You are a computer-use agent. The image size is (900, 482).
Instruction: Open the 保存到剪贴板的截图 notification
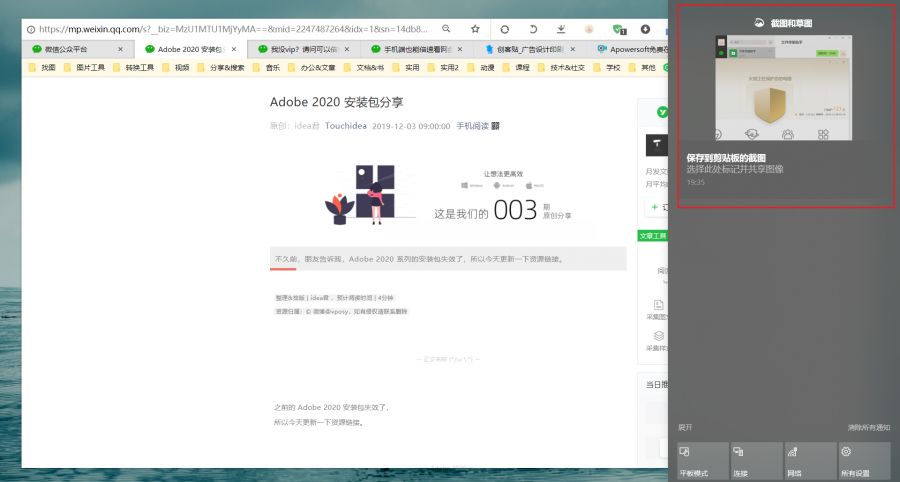786,106
